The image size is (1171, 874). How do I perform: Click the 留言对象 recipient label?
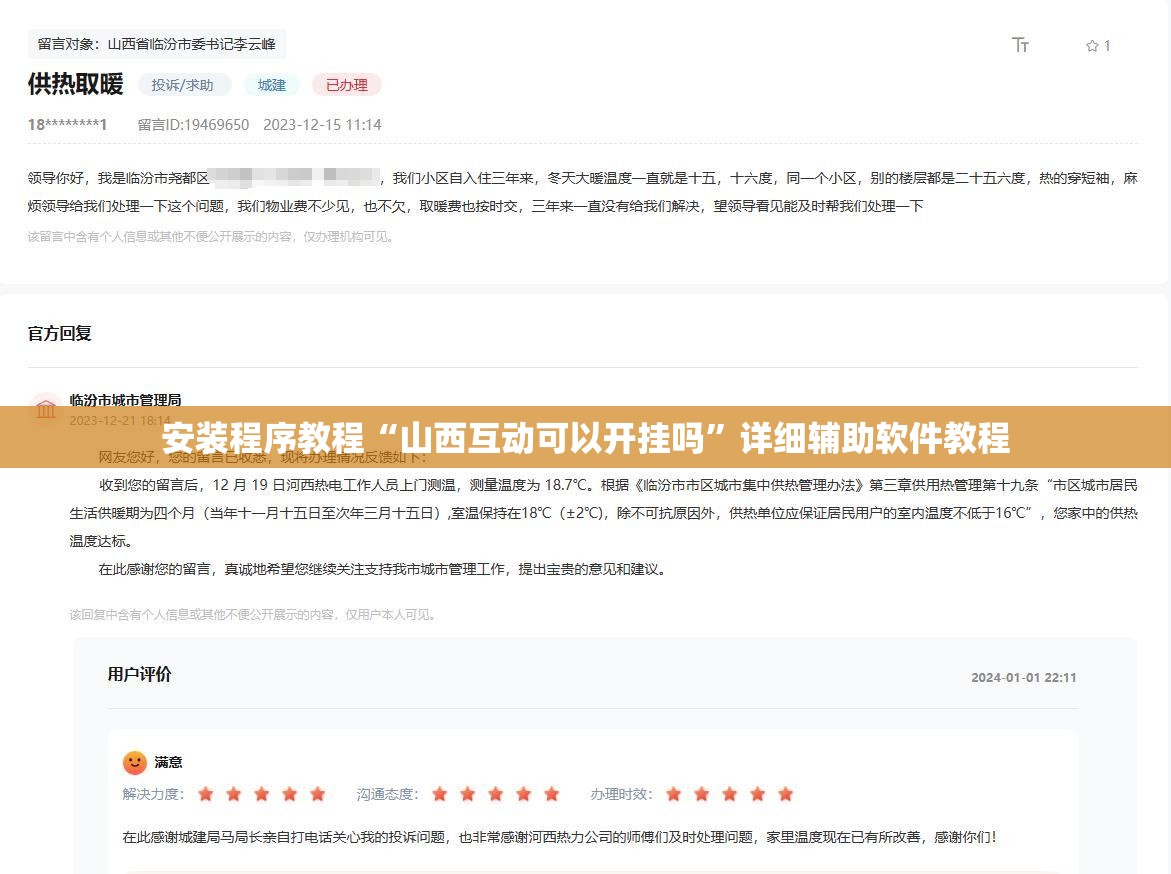157,44
